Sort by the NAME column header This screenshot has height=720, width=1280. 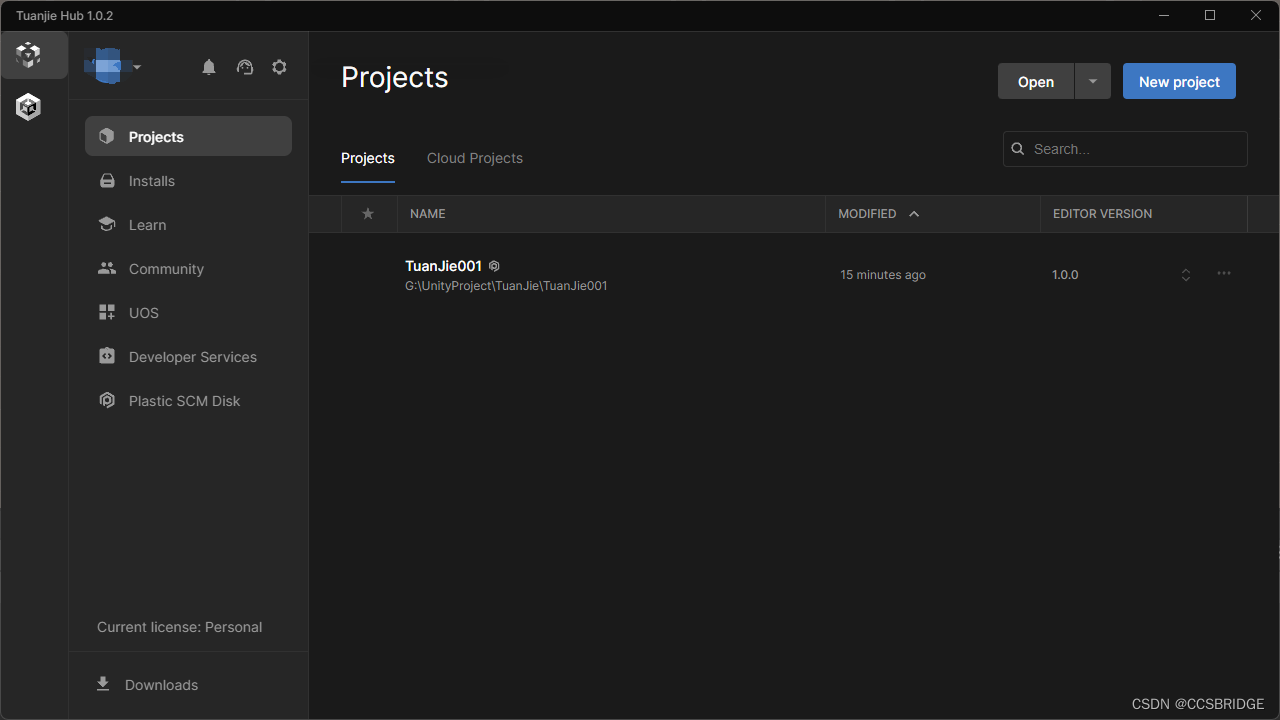click(428, 214)
